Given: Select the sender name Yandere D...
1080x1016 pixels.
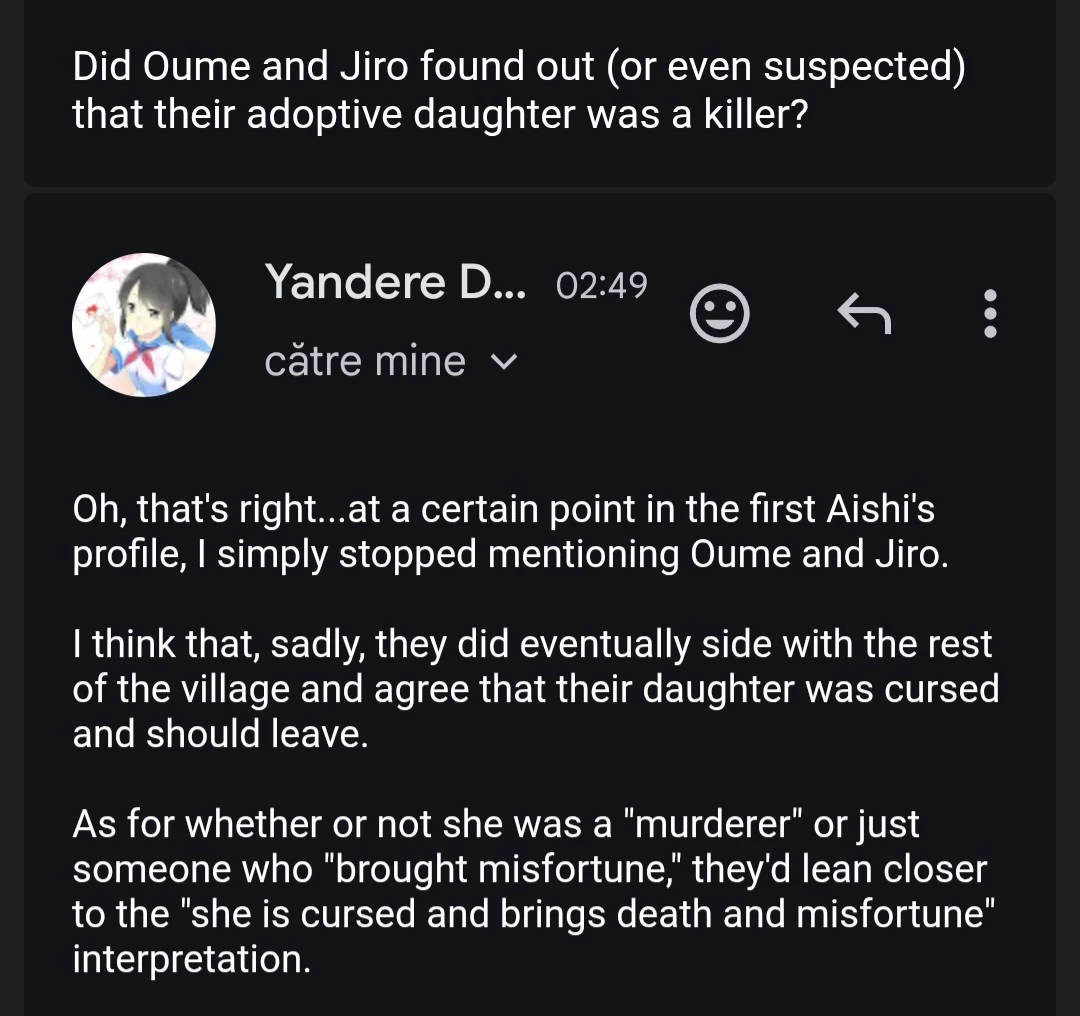Looking at the screenshot, I should click(395, 282).
